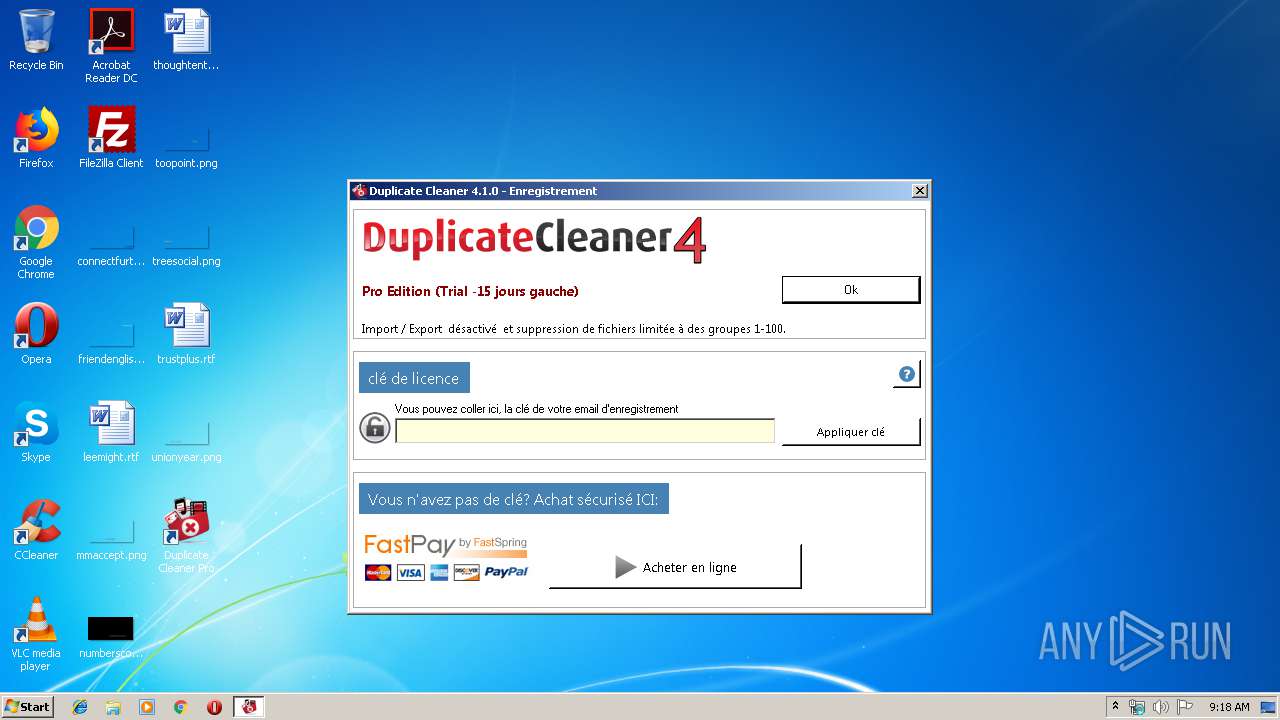
Task: Click the Appliquer clé button
Action: pyautogui.click(x=851, y=432)
